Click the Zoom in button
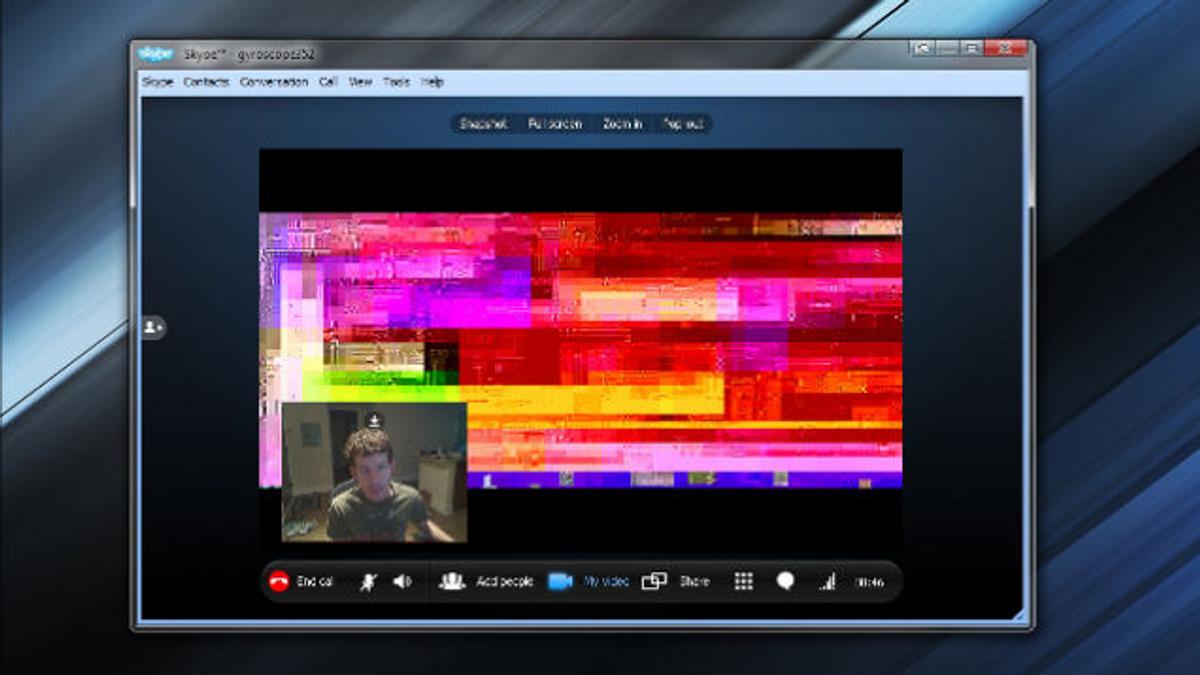 click(x=622, y=124)
